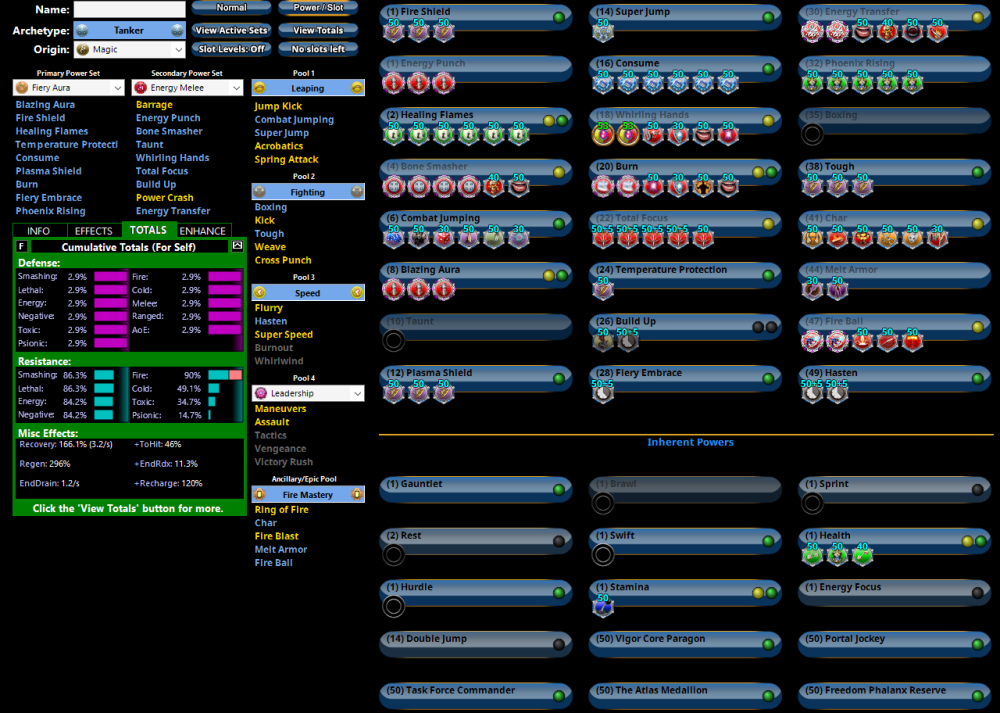Viewport: 1000px width, 713px height.
Task: Toggle the green indicator on Tough power
Action: [x=977, y=173]
